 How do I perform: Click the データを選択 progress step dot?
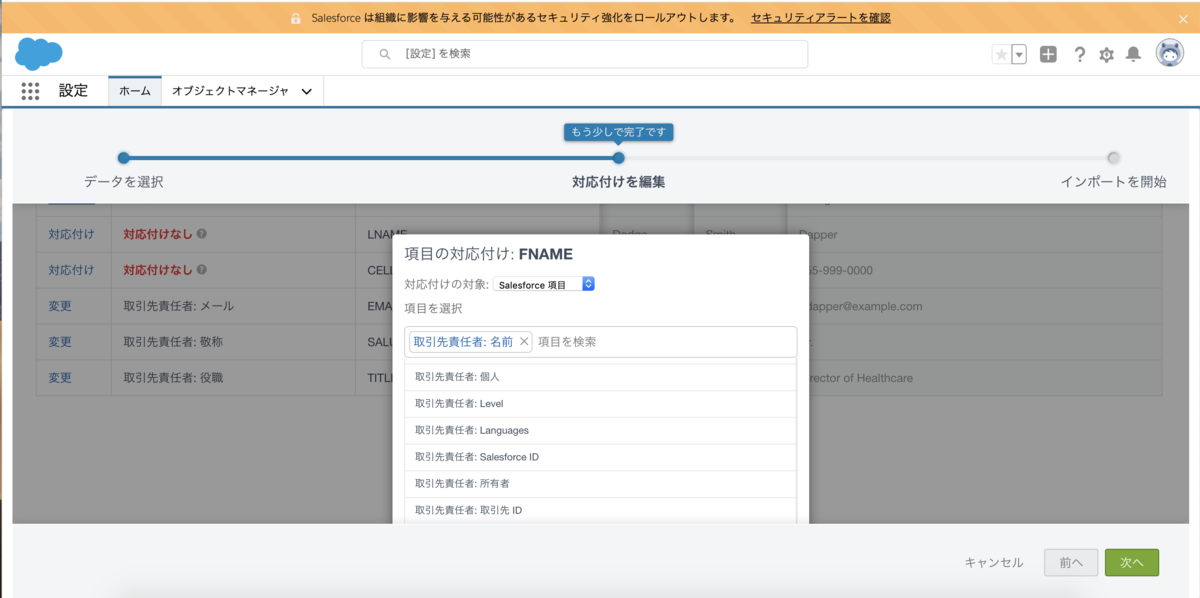(x=123, y=157)
